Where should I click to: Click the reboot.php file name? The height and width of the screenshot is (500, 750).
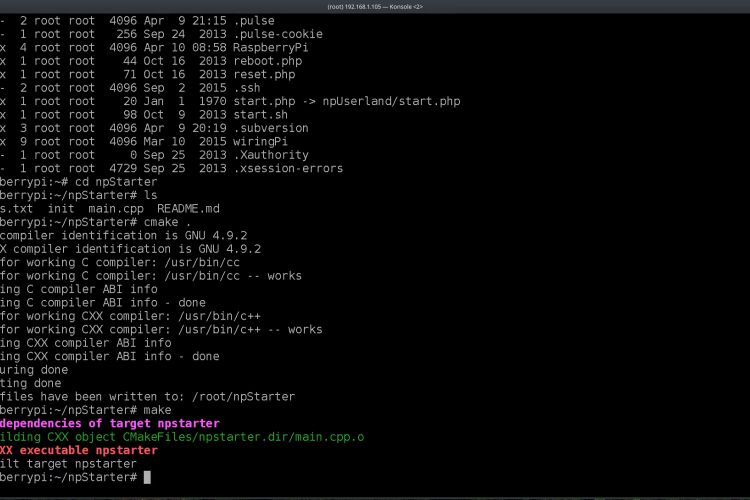tap(268, 61)
